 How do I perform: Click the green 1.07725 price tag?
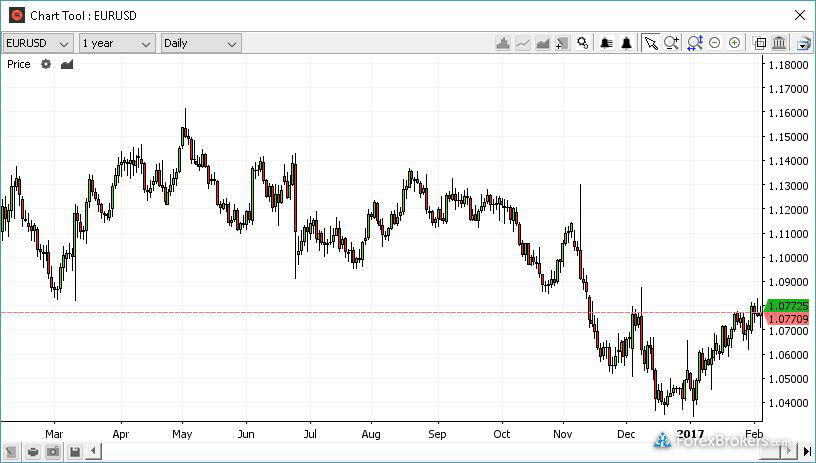click(788, 306)
